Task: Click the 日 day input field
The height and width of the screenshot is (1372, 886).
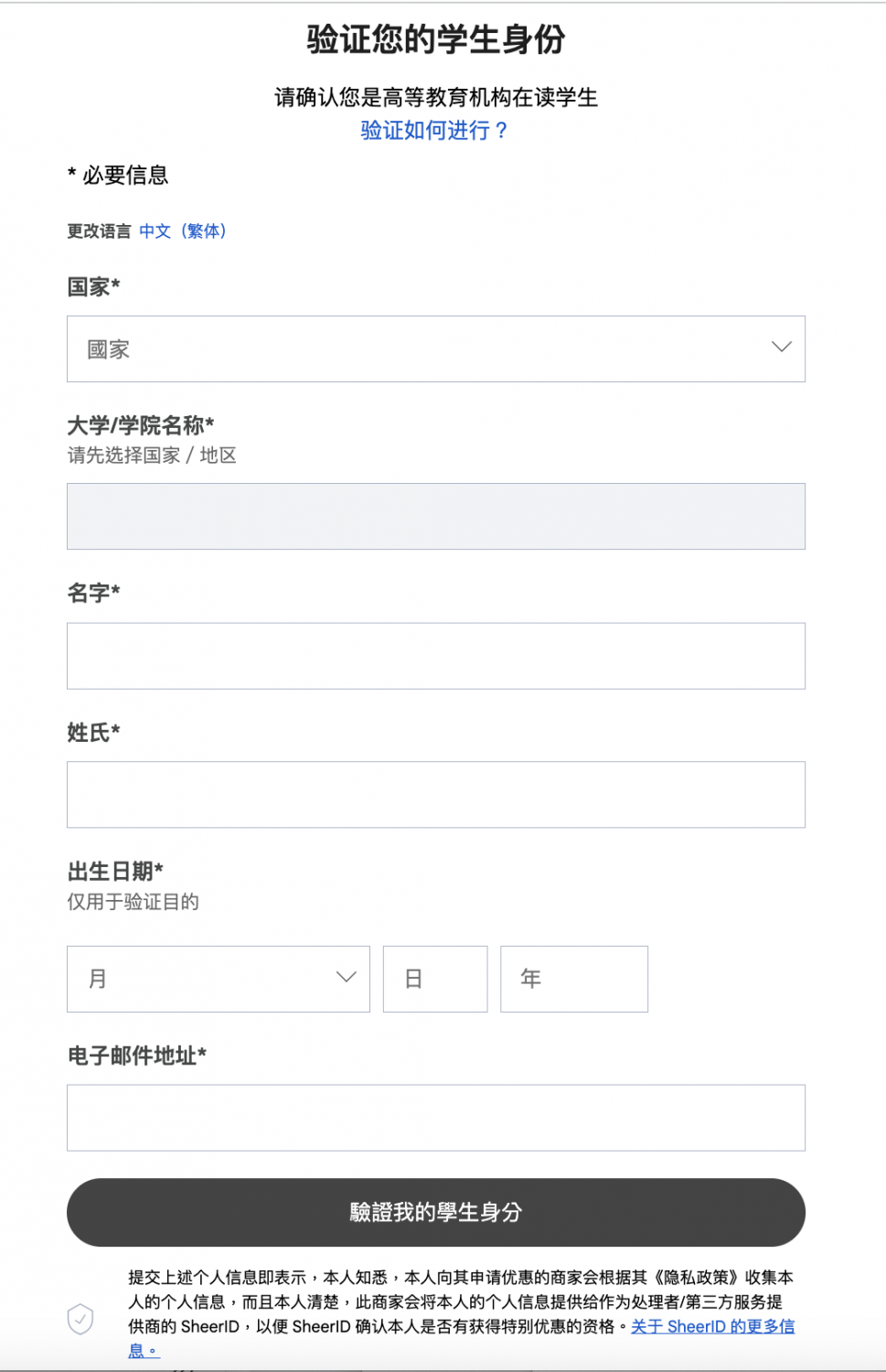Action: (434, 979)
